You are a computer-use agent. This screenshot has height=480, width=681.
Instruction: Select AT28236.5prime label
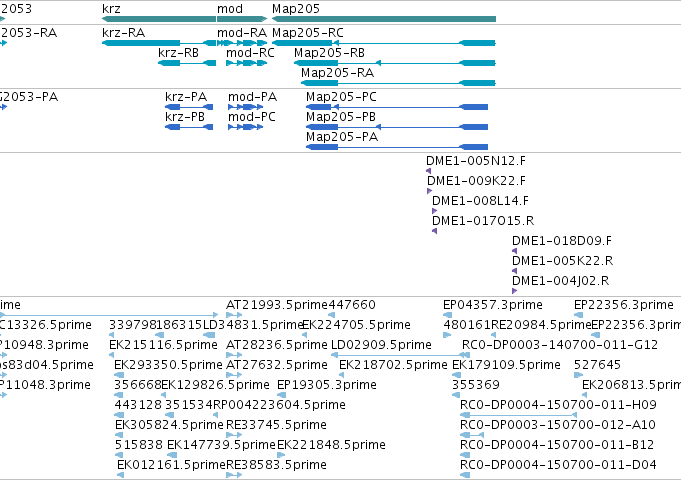pyautogui.click(x=277, y=344)
